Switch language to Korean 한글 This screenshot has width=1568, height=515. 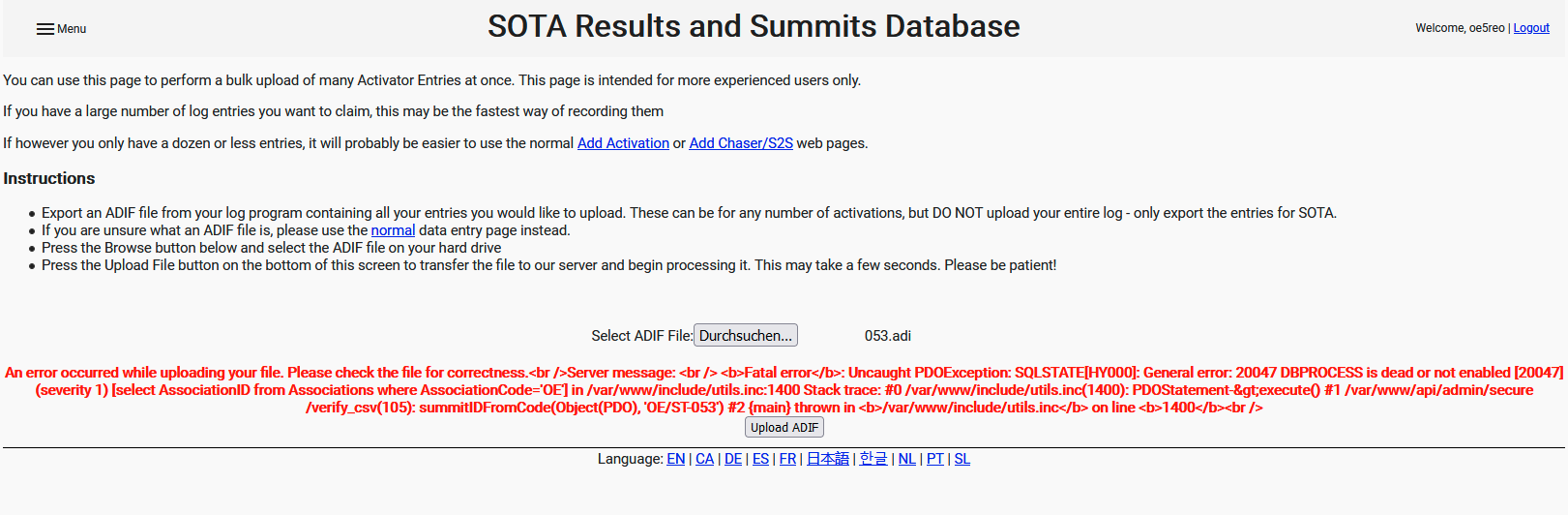pos(873,459)
